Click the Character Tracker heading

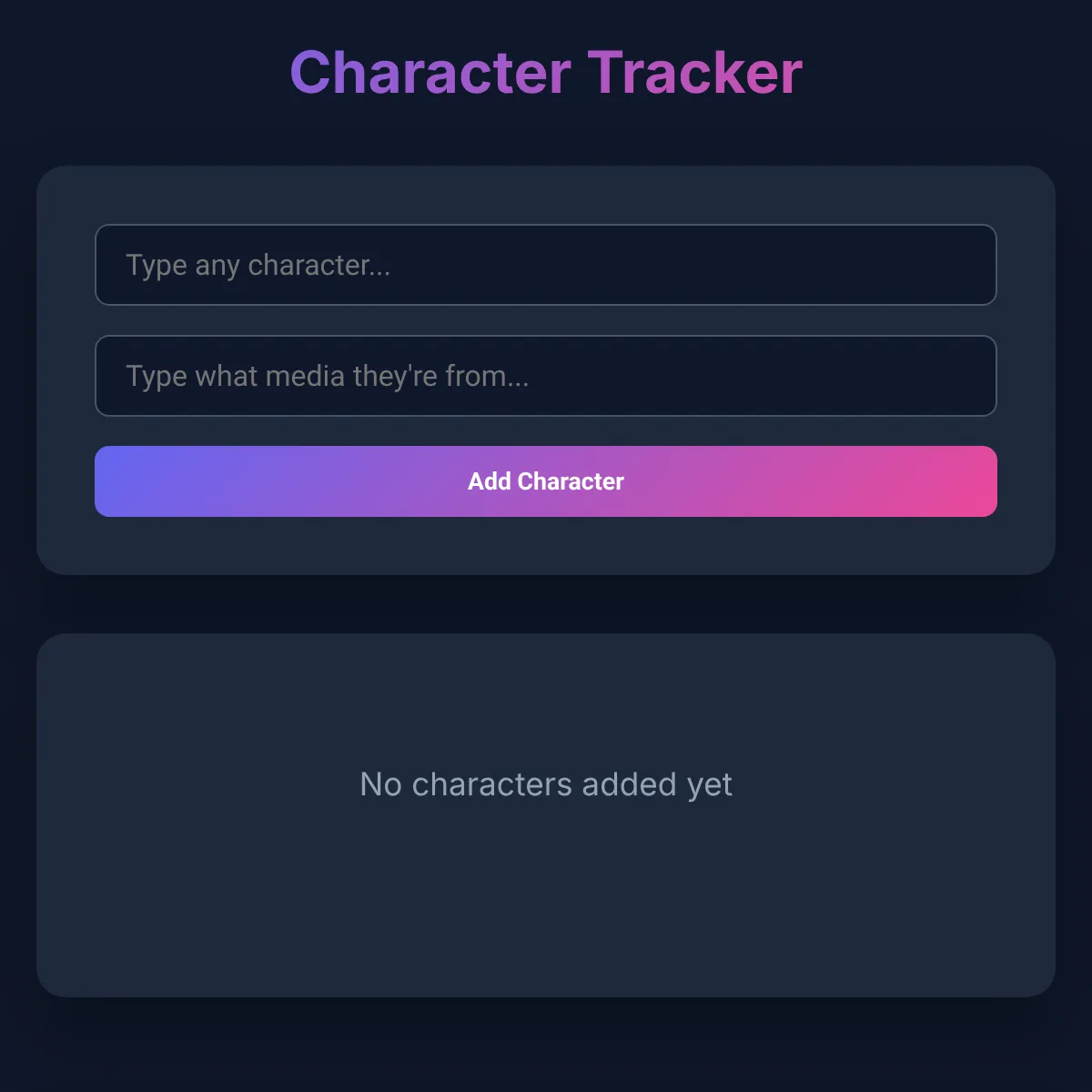click(546, 73)
